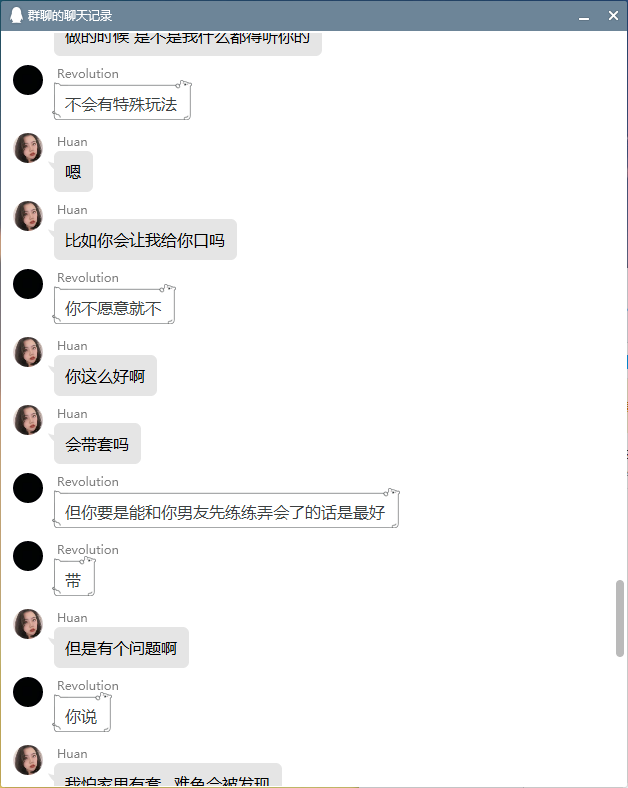
Task: Click the 你这么好啊 message bubble
Action: [x=106, y=376]
